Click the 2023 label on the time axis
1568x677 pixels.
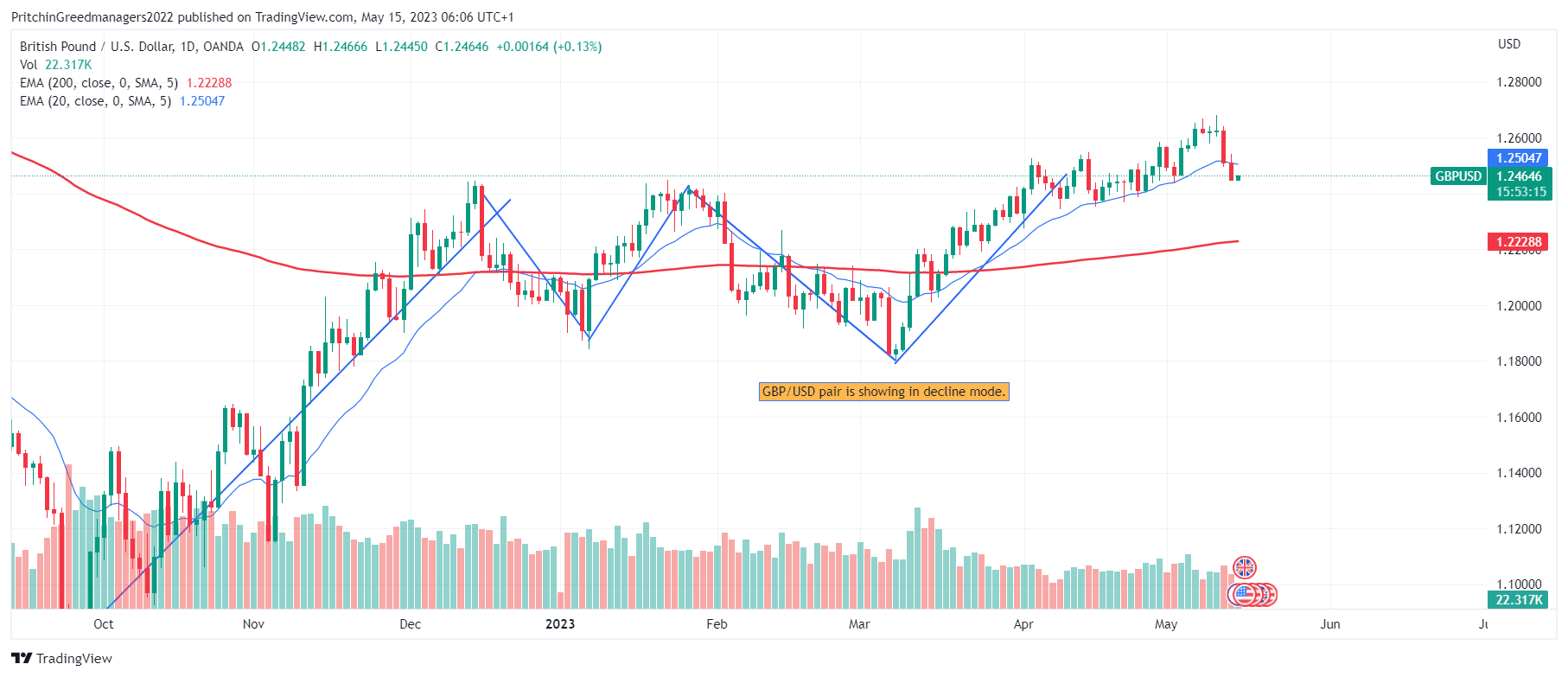click(x=560, y=624)
